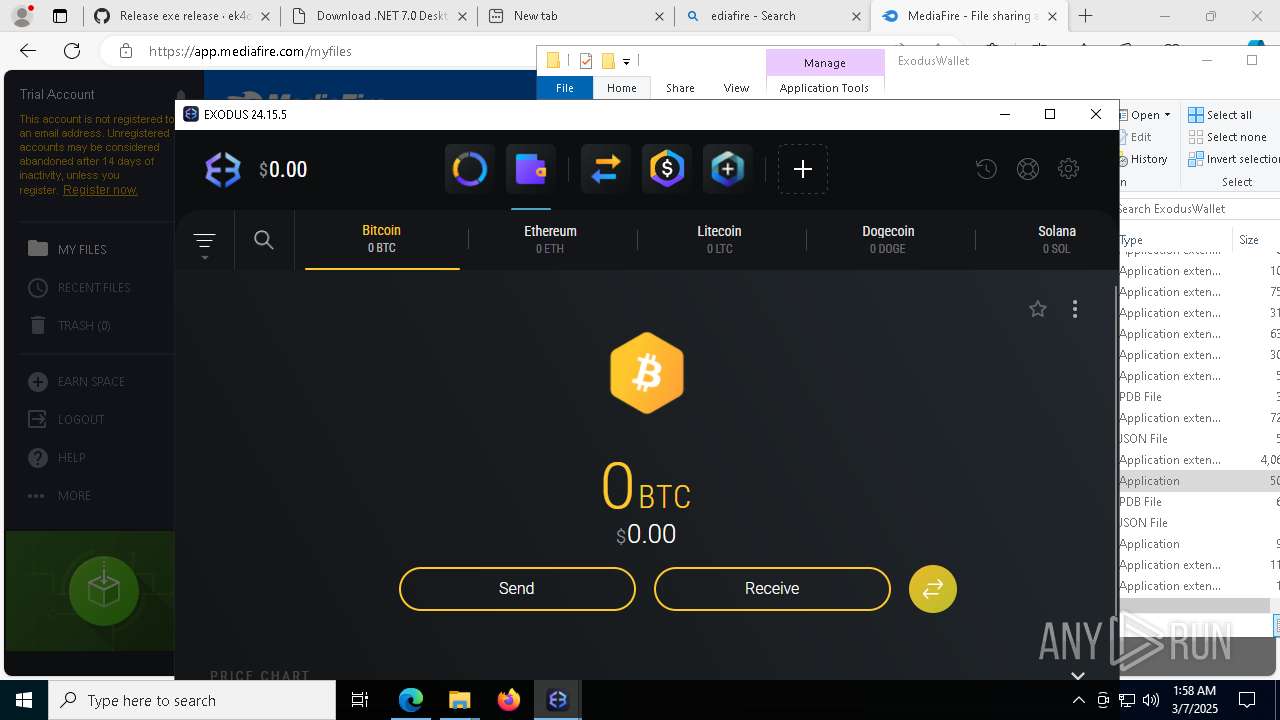The height and width of the screenshot is (720, 1280).
Task: Click Select none in Explorer ribbon
Action: (x=1228, y=137)
